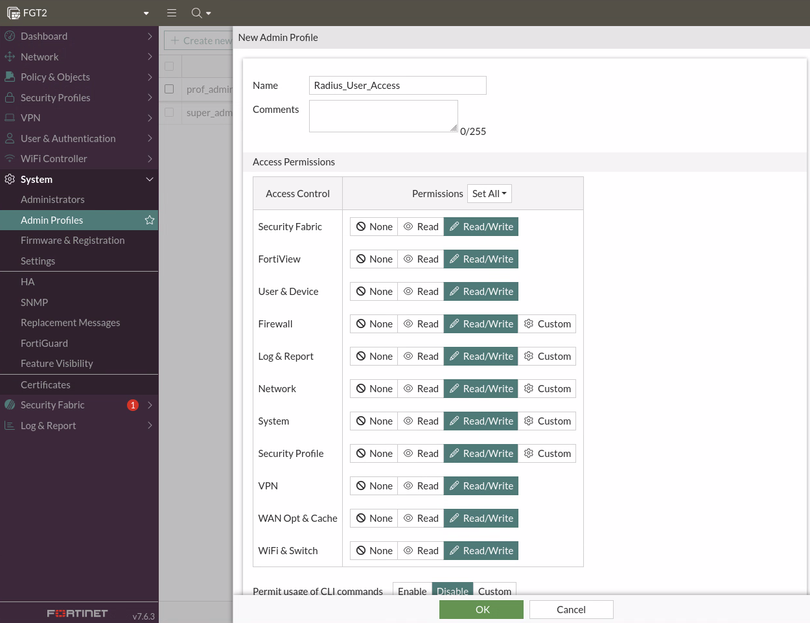Expand the VPN menu chevron
810x623 pixels.
[149, 118]
